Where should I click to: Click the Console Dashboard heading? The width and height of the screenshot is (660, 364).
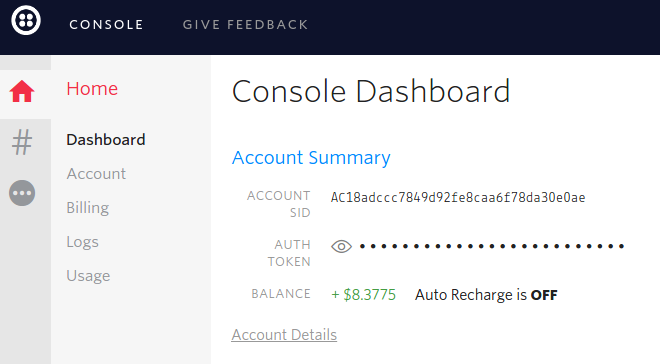[371, 91]
